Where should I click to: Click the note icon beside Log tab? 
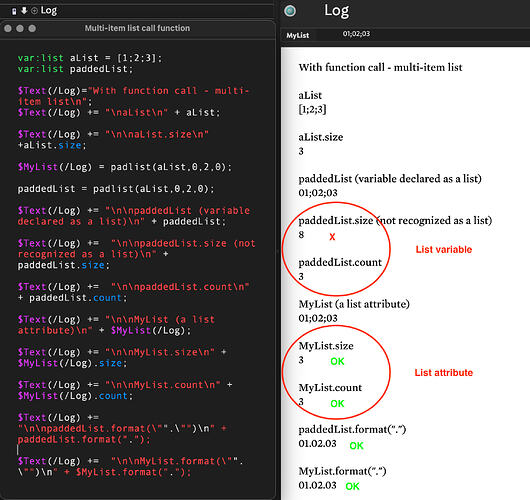[14, 11]
